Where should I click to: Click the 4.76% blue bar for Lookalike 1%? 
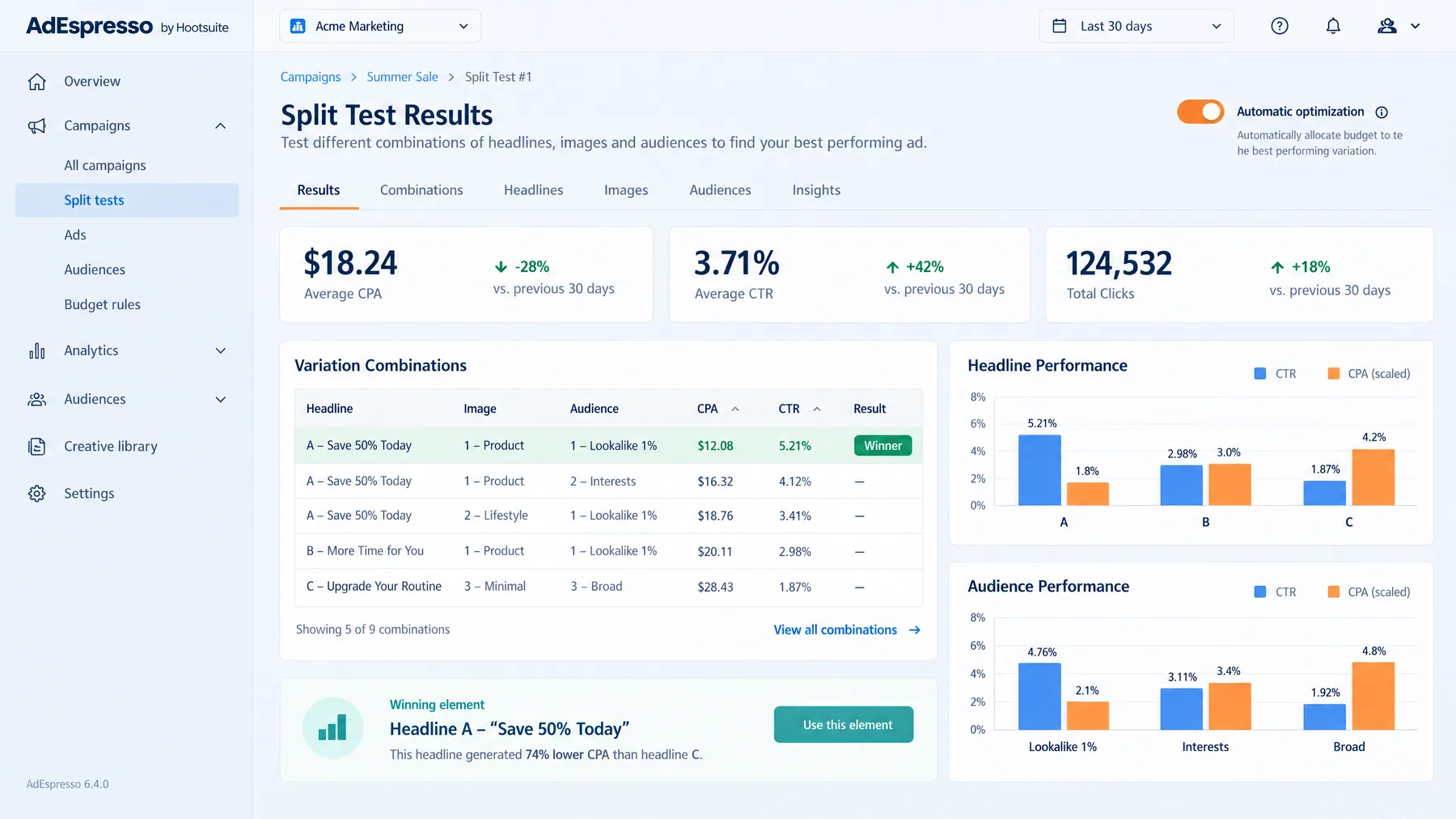coord(1039,697)
